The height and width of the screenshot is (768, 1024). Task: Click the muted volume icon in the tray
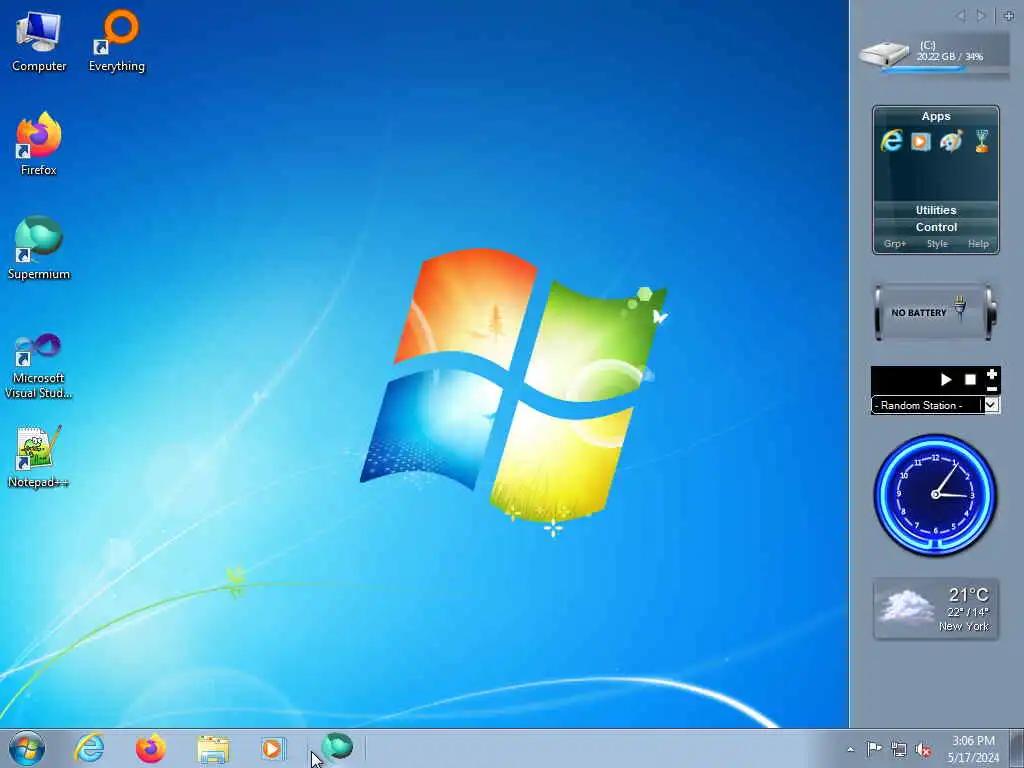(923, 749)
